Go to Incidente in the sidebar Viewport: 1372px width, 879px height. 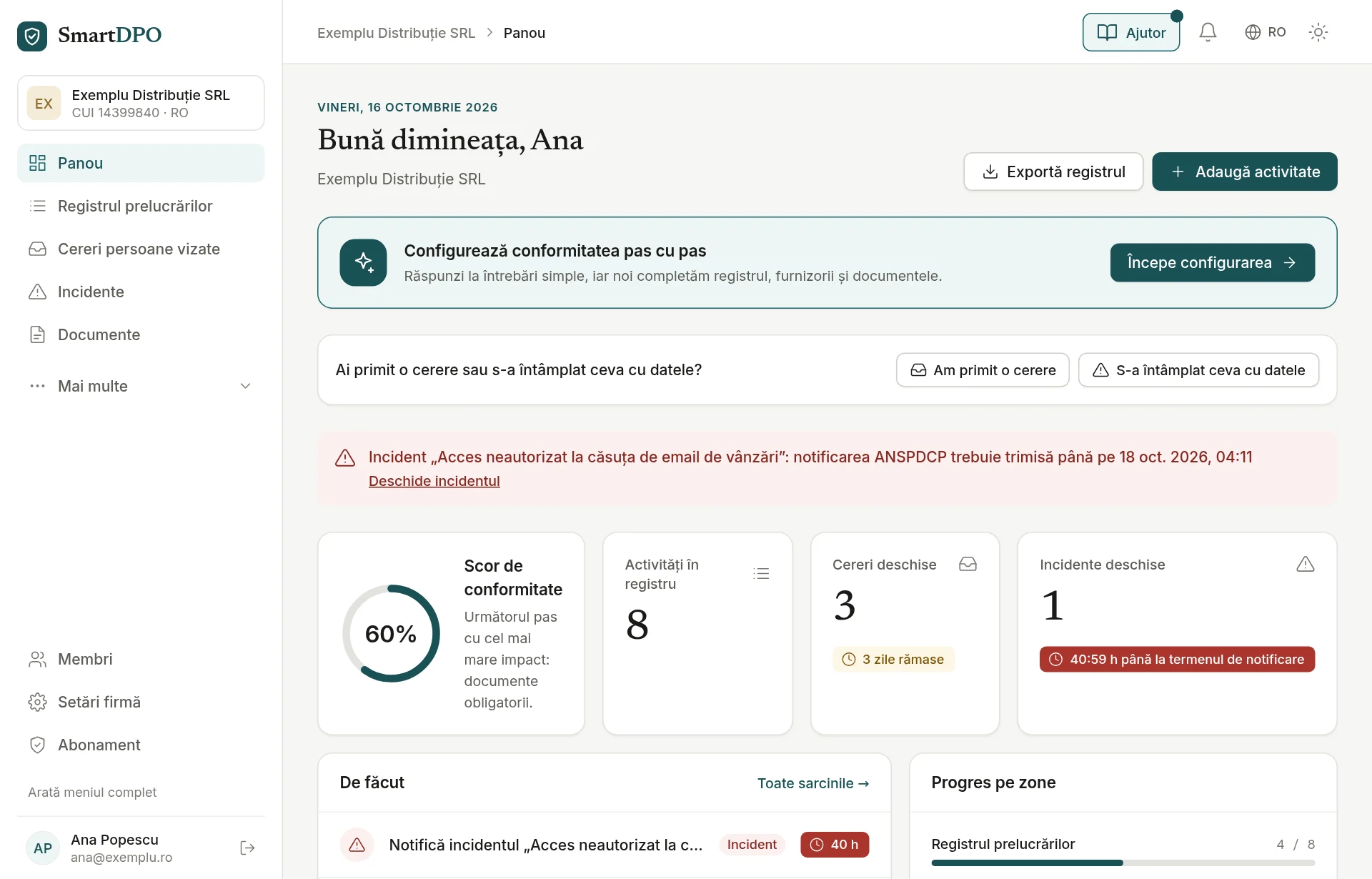click(141, 292)
